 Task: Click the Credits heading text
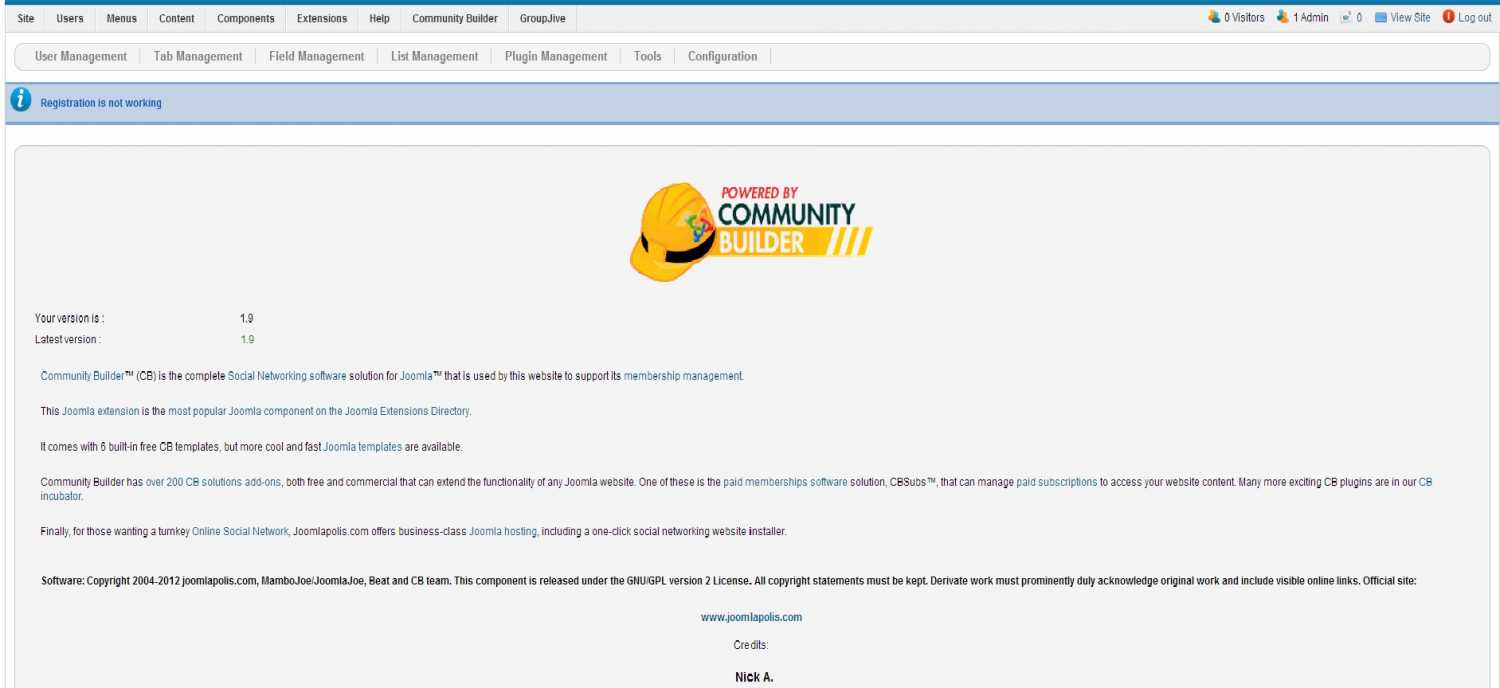pos(751,645)
